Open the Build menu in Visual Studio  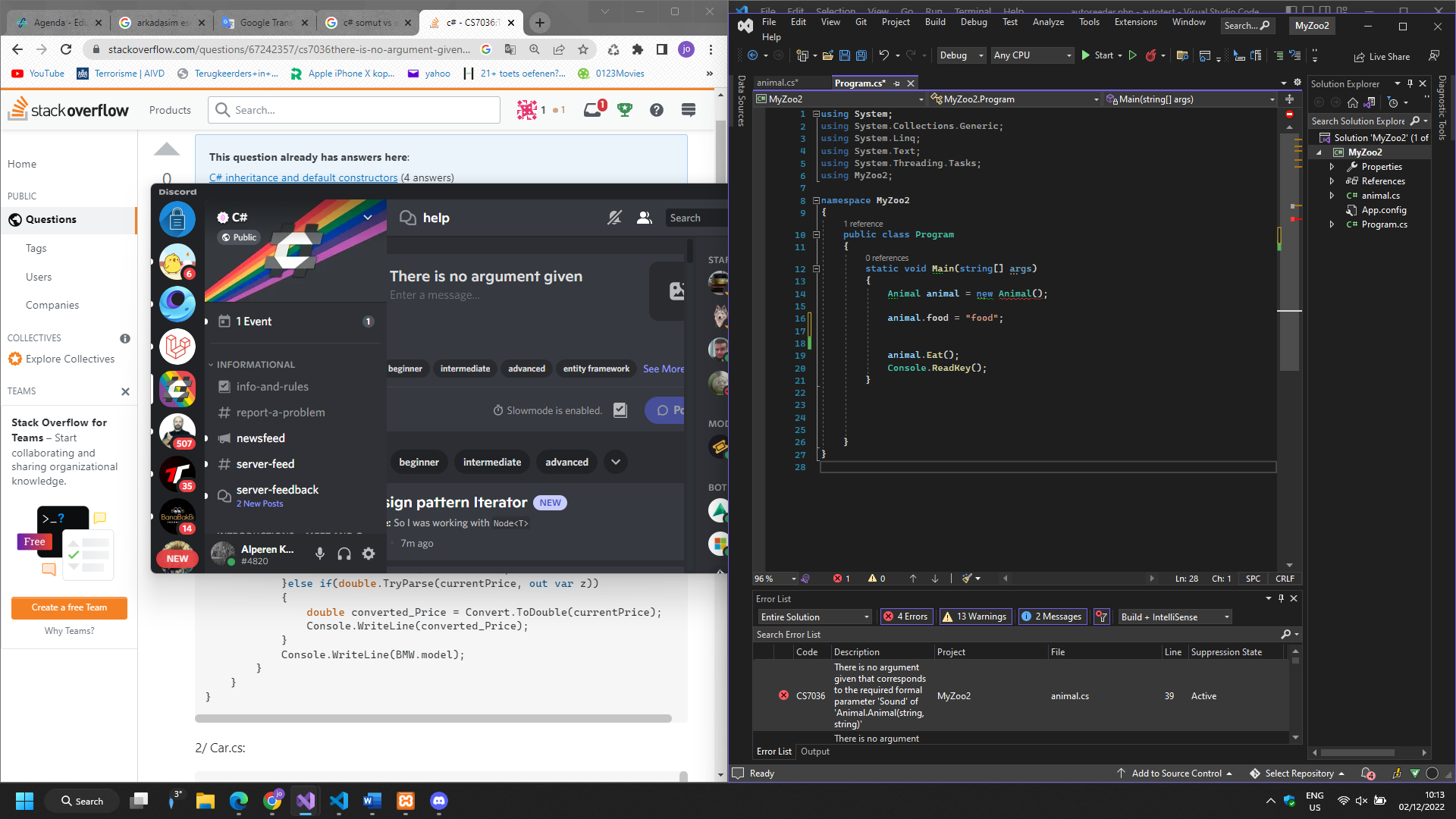click(x=935, y=22)
